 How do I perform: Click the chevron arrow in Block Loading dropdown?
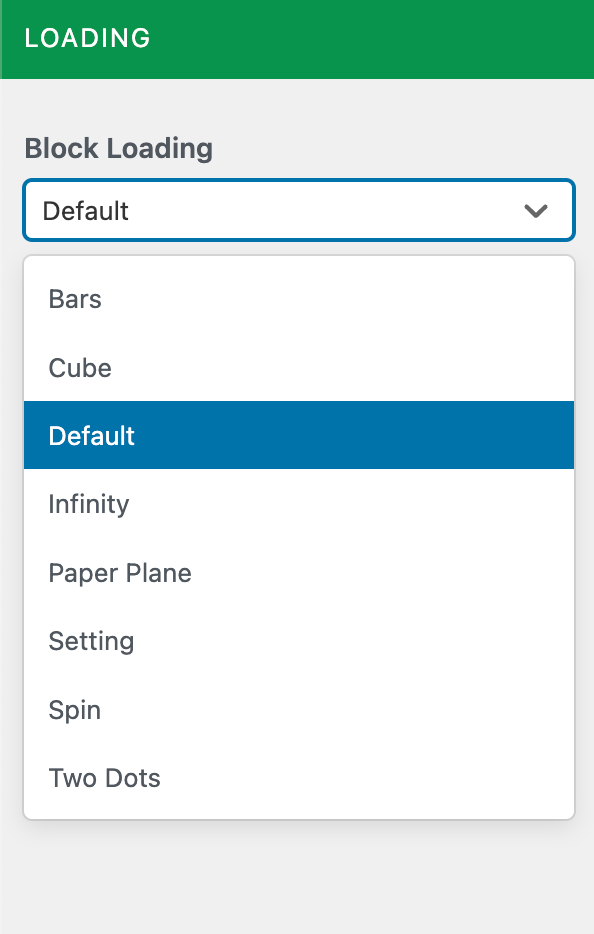536,211
